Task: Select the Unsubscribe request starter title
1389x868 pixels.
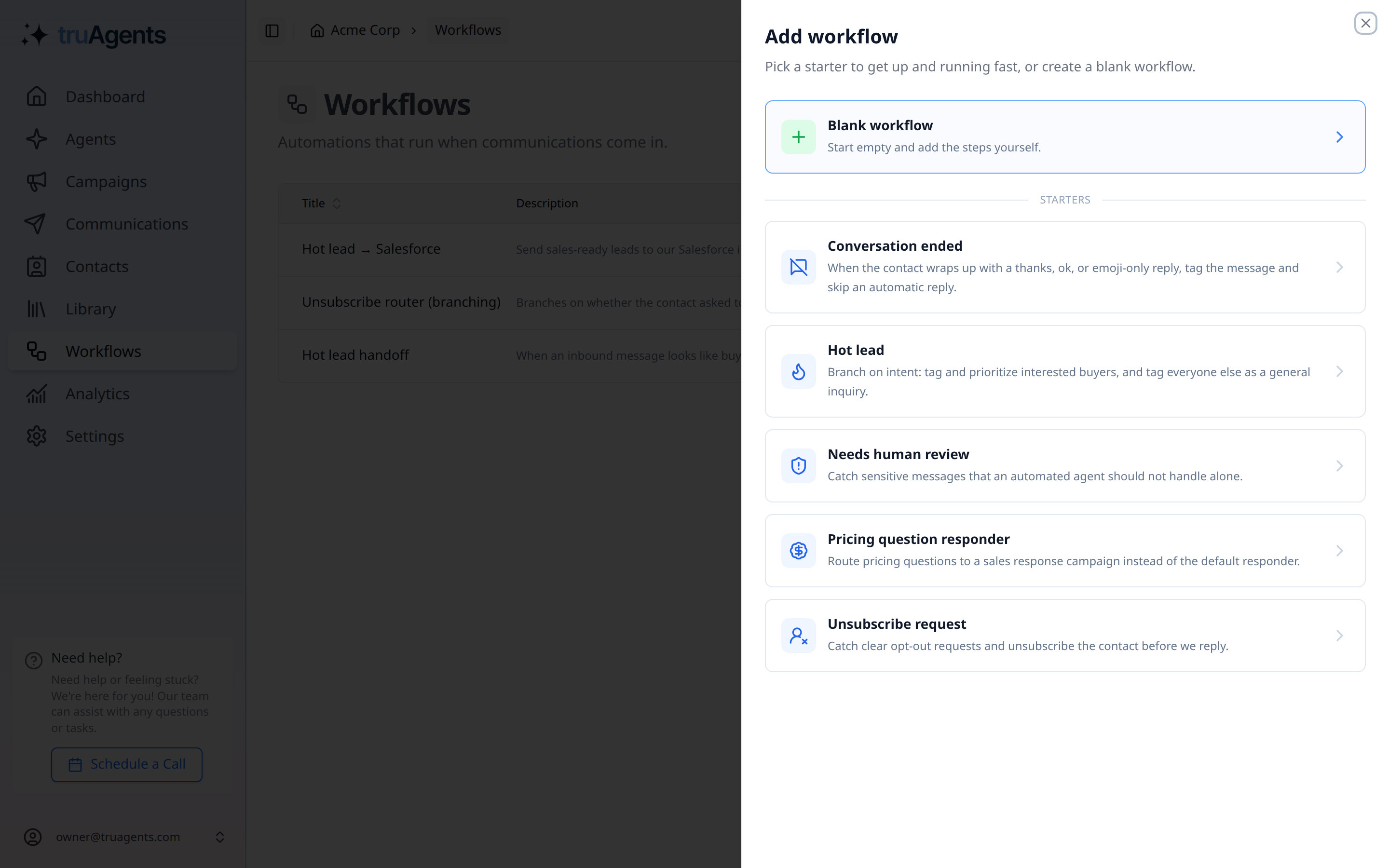Action: click(897, 624)
